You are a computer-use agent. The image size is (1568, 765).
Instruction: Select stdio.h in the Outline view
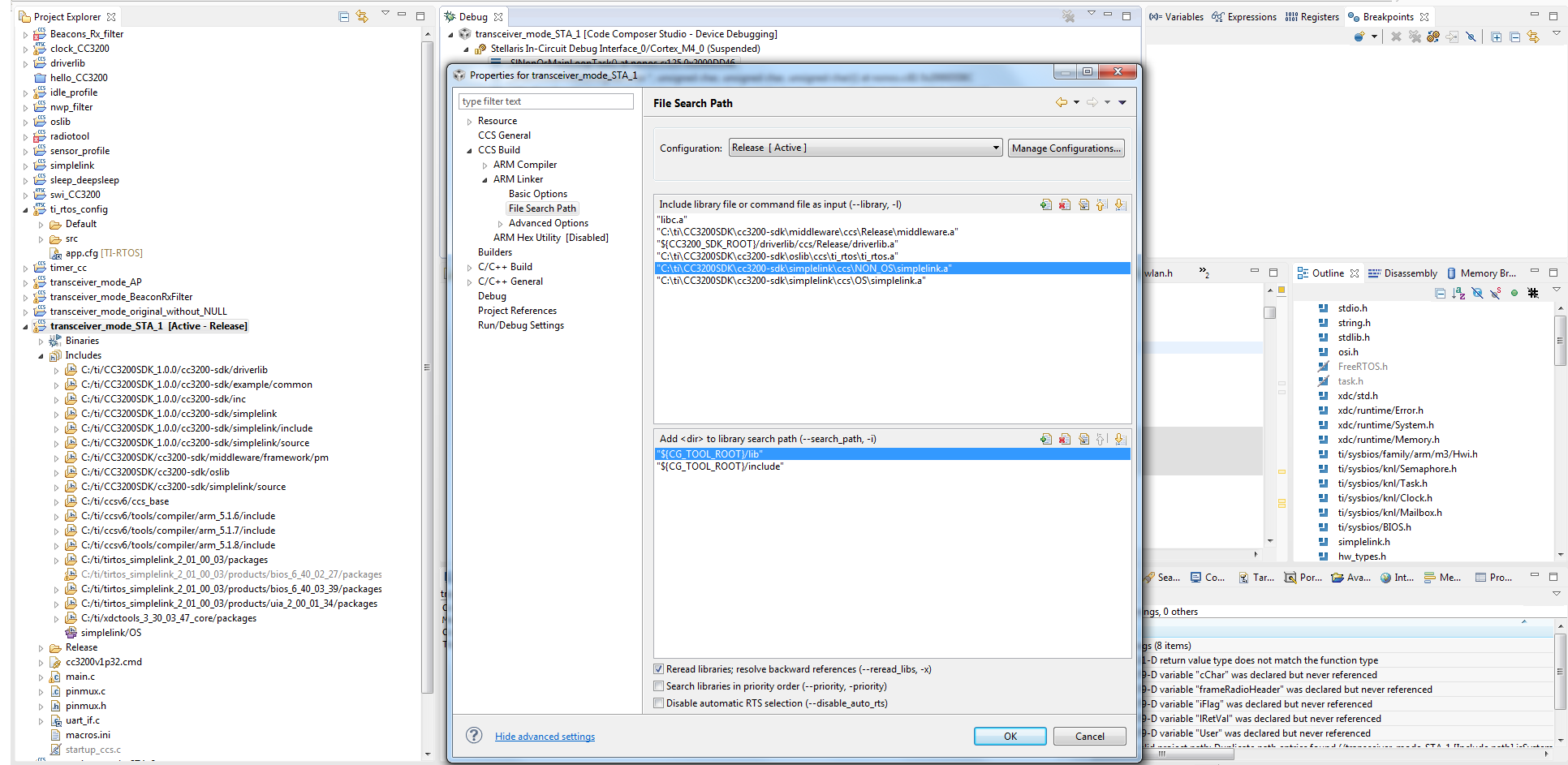pos(1352,308)
